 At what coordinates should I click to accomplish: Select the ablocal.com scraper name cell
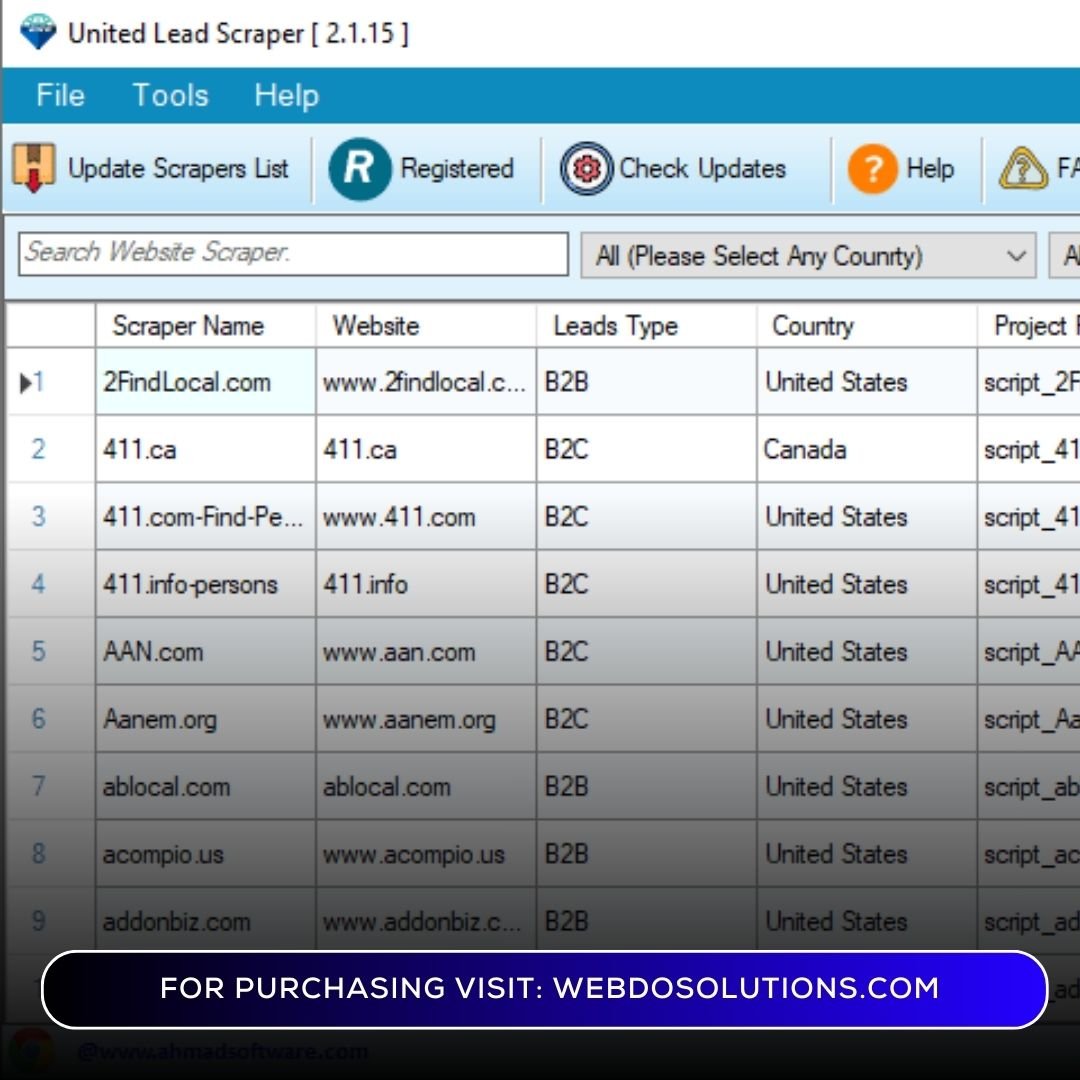coord(205,787)
